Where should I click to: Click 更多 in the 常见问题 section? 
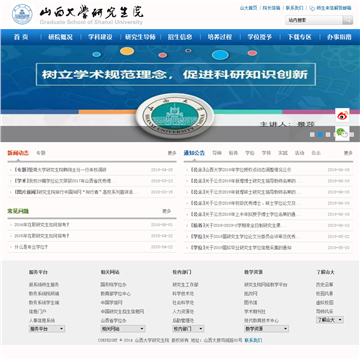[x=167, y=211]
